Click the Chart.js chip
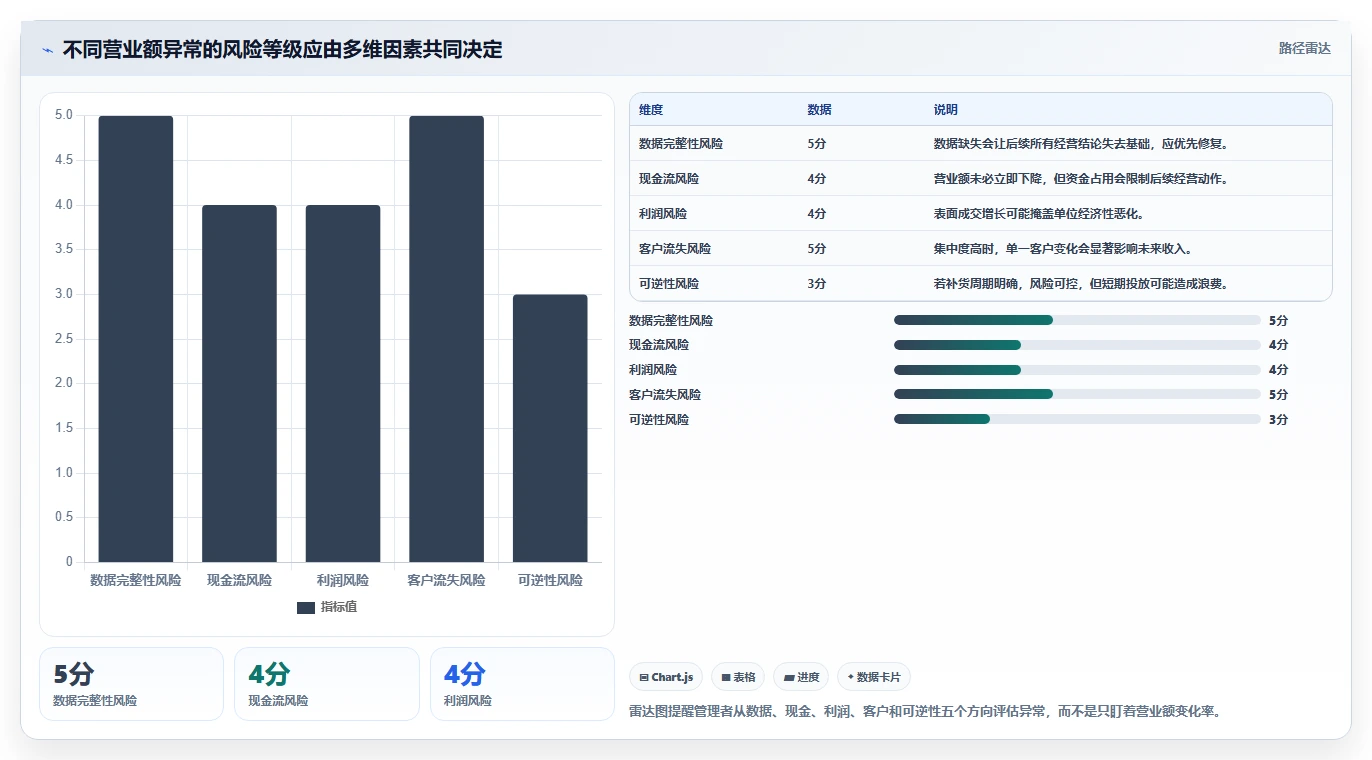 click(x=666, y=677)
